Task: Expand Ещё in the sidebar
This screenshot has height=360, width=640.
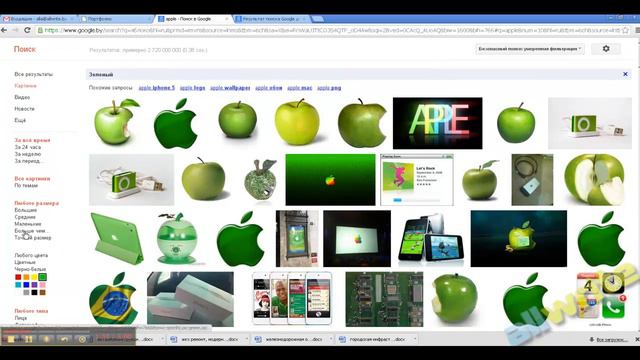Action: tap(20, 120)
